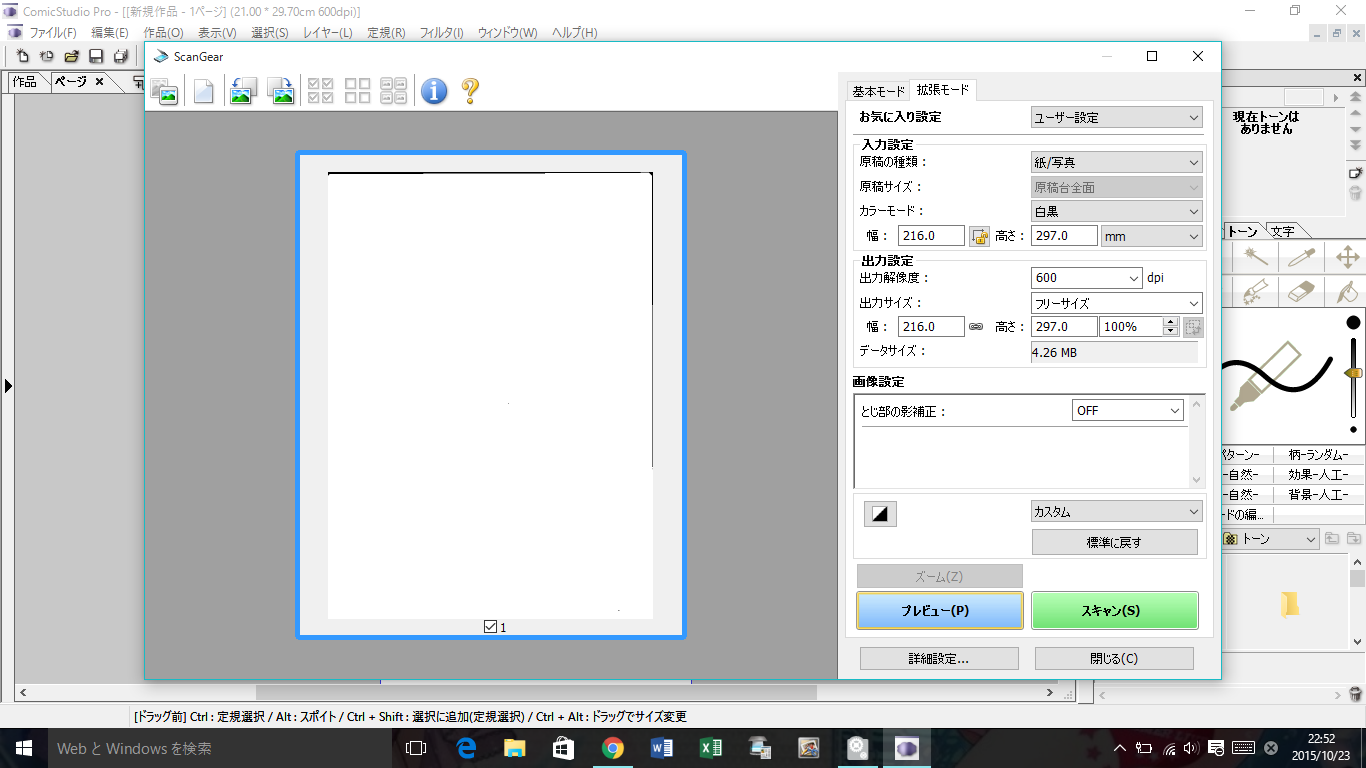Screen dimensions: 1366x768
Task: Open the input unit dropdown showing mm
Action: (1152, 236)
